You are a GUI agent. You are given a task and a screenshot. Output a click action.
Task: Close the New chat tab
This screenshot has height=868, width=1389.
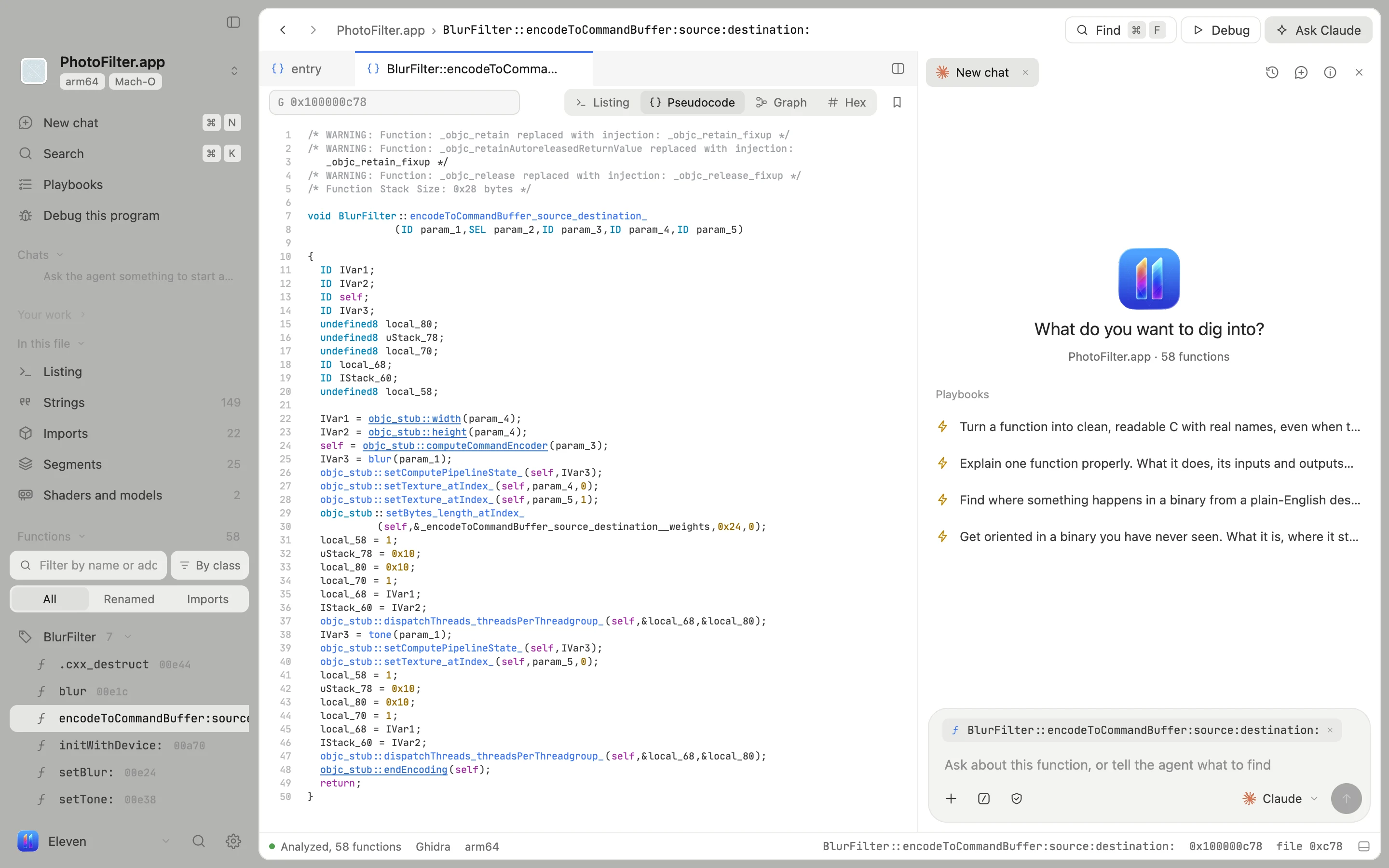1025,72
